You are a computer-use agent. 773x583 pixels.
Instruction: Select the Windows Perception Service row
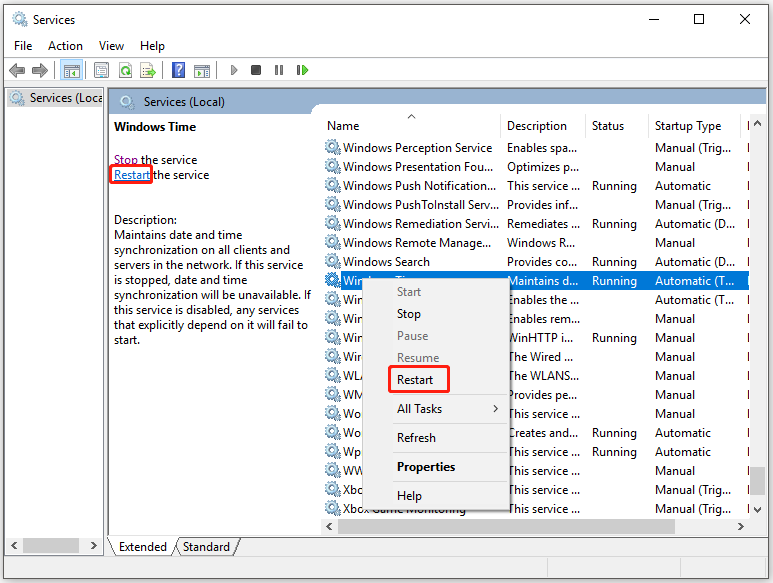tap(536, 147)
